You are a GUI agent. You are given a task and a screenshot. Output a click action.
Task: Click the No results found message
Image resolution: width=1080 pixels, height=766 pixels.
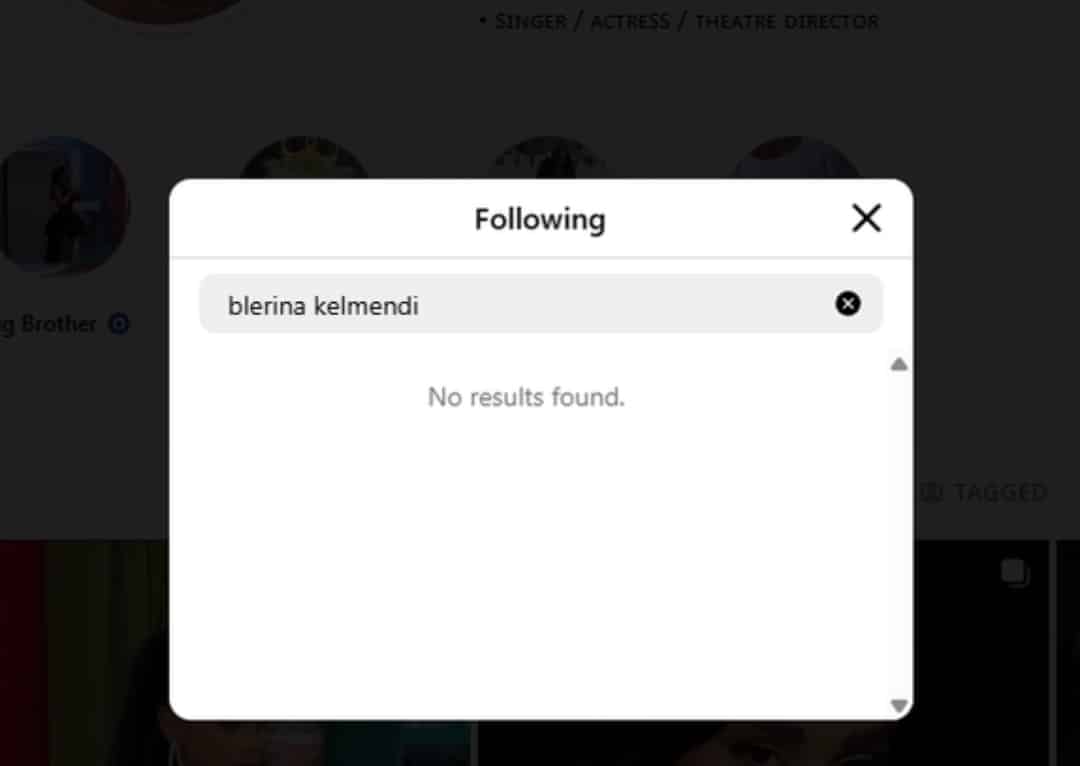(x=526, y=397)
